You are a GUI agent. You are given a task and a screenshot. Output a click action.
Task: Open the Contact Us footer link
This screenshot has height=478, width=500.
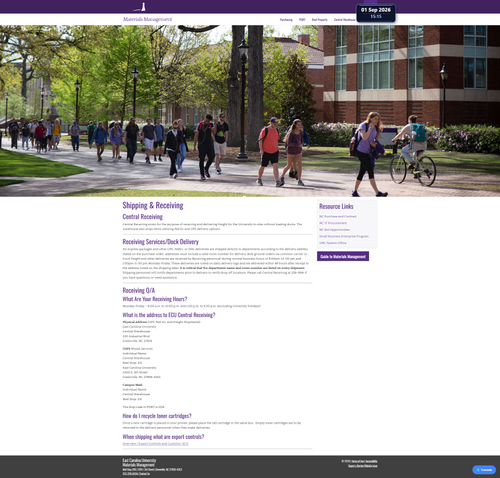[x=145, y=474]
